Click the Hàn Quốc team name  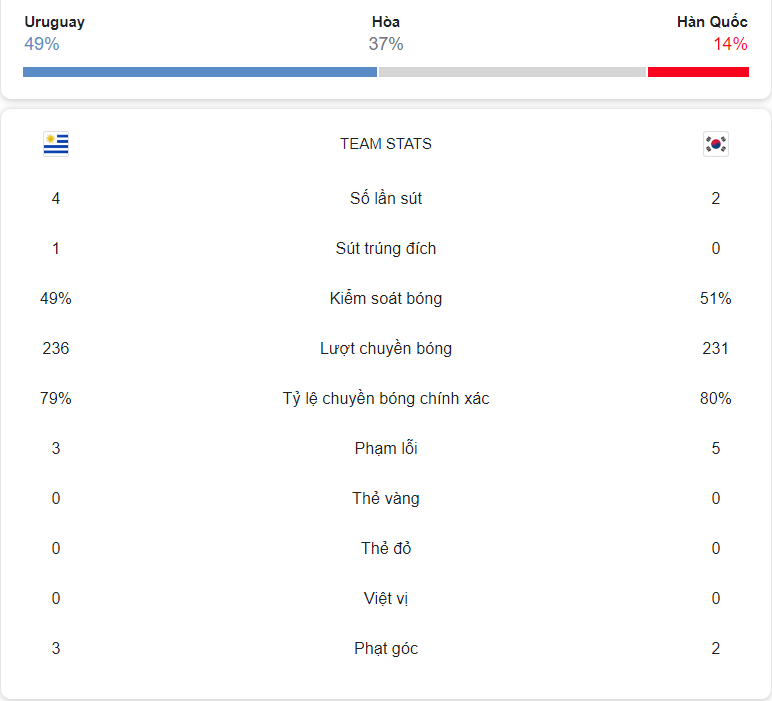point(712,22)
